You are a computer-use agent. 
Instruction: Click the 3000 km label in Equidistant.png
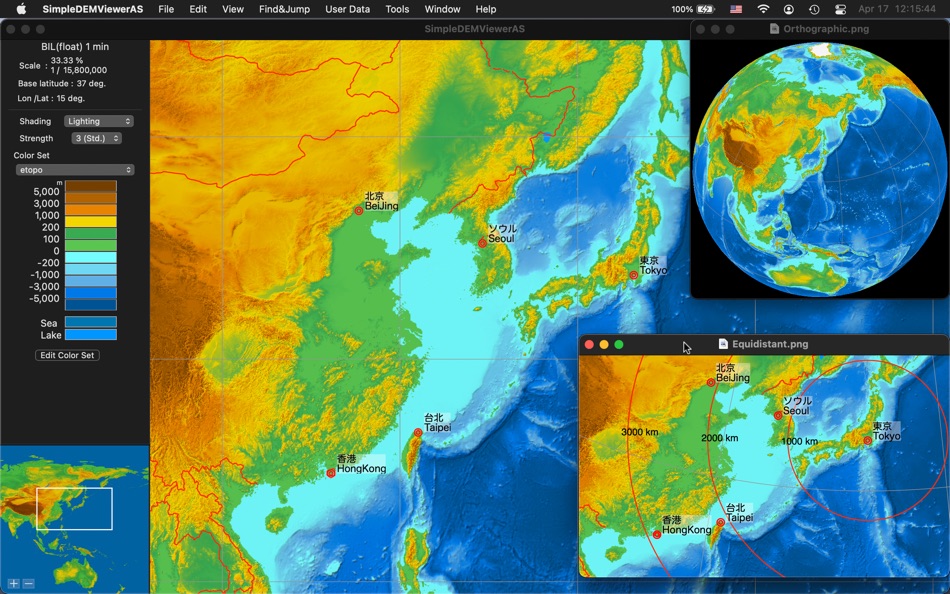pyautogui.click(x=640, y=432)
